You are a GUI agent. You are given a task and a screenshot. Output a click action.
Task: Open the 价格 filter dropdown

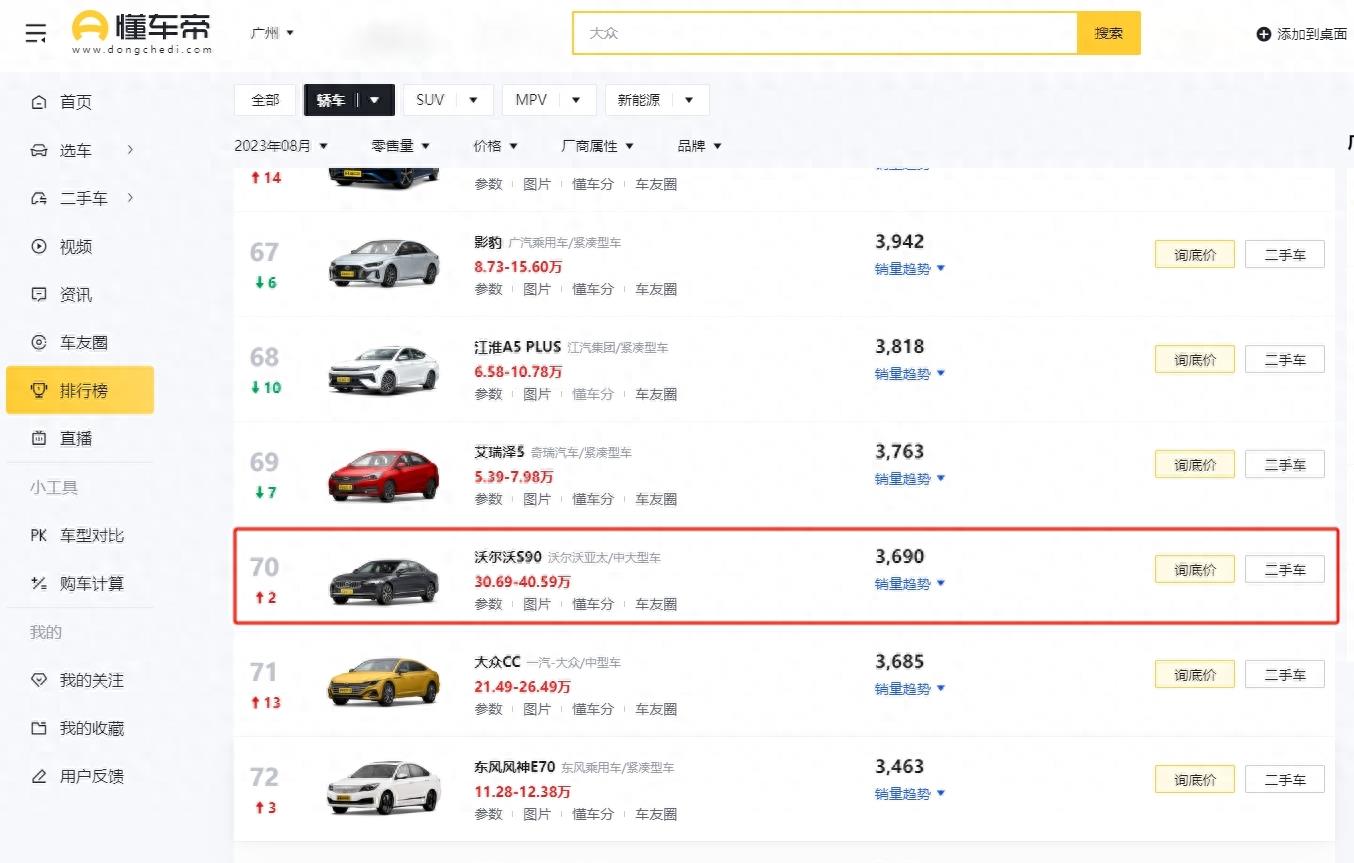pyautogui.click(x=495, y=146)
